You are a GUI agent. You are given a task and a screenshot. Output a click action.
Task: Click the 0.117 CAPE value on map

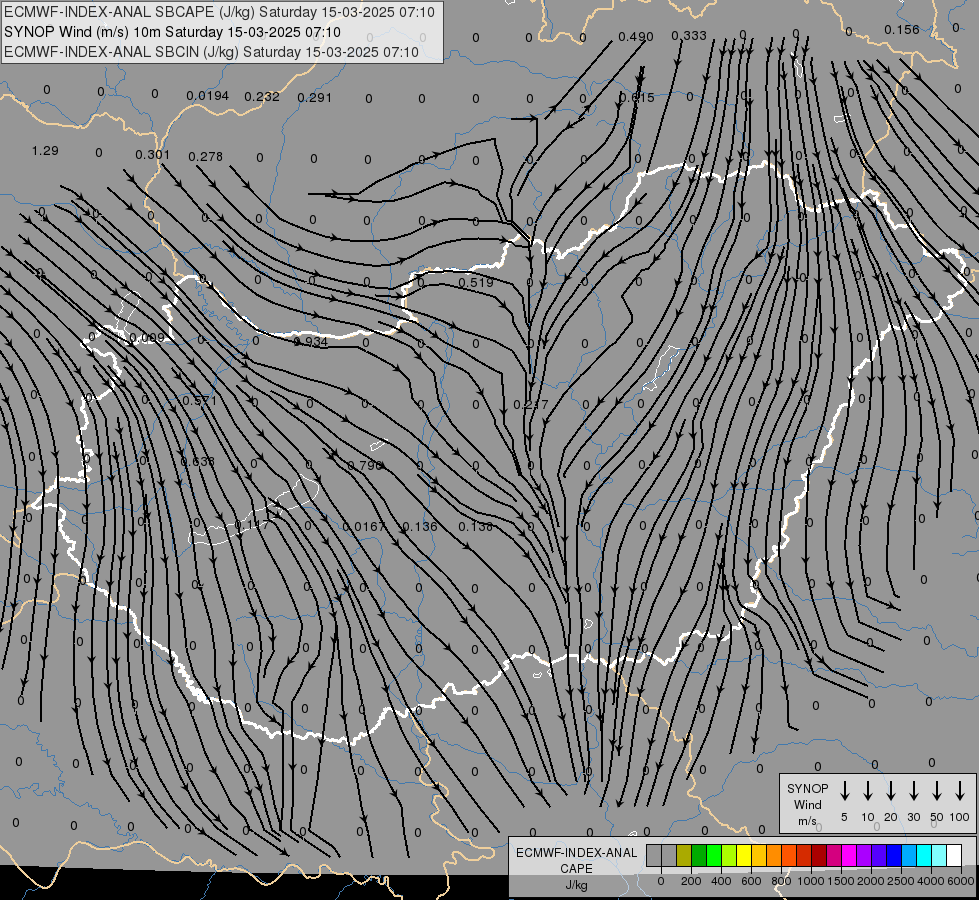pyautogui.click(x=252, y=525)
